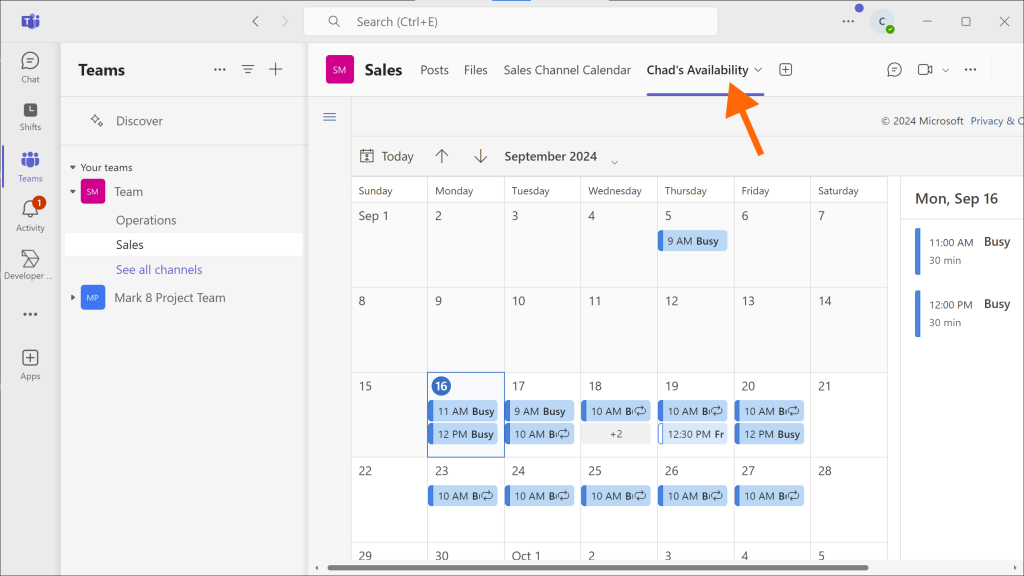Open the meeting options dropdown arrow
This screenshot has height=576, width=1024.
[x=945, y=70]
